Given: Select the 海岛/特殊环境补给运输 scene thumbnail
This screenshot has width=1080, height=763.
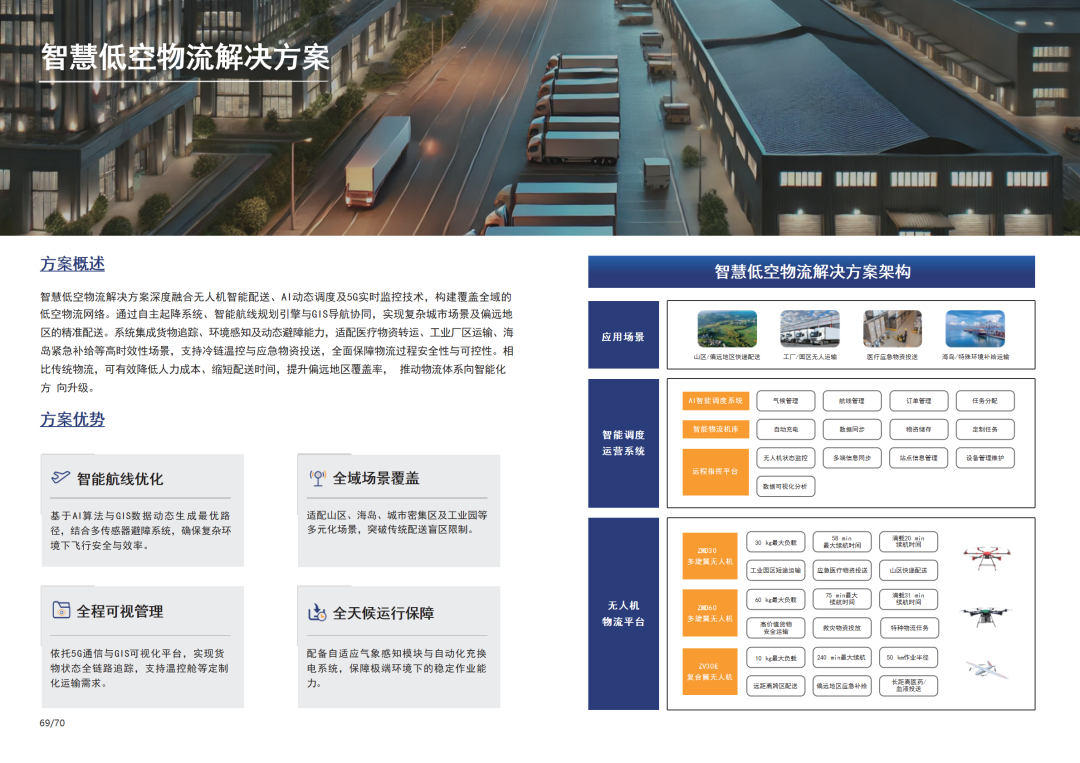Looking at the screenshot, I should click(974, 328).
